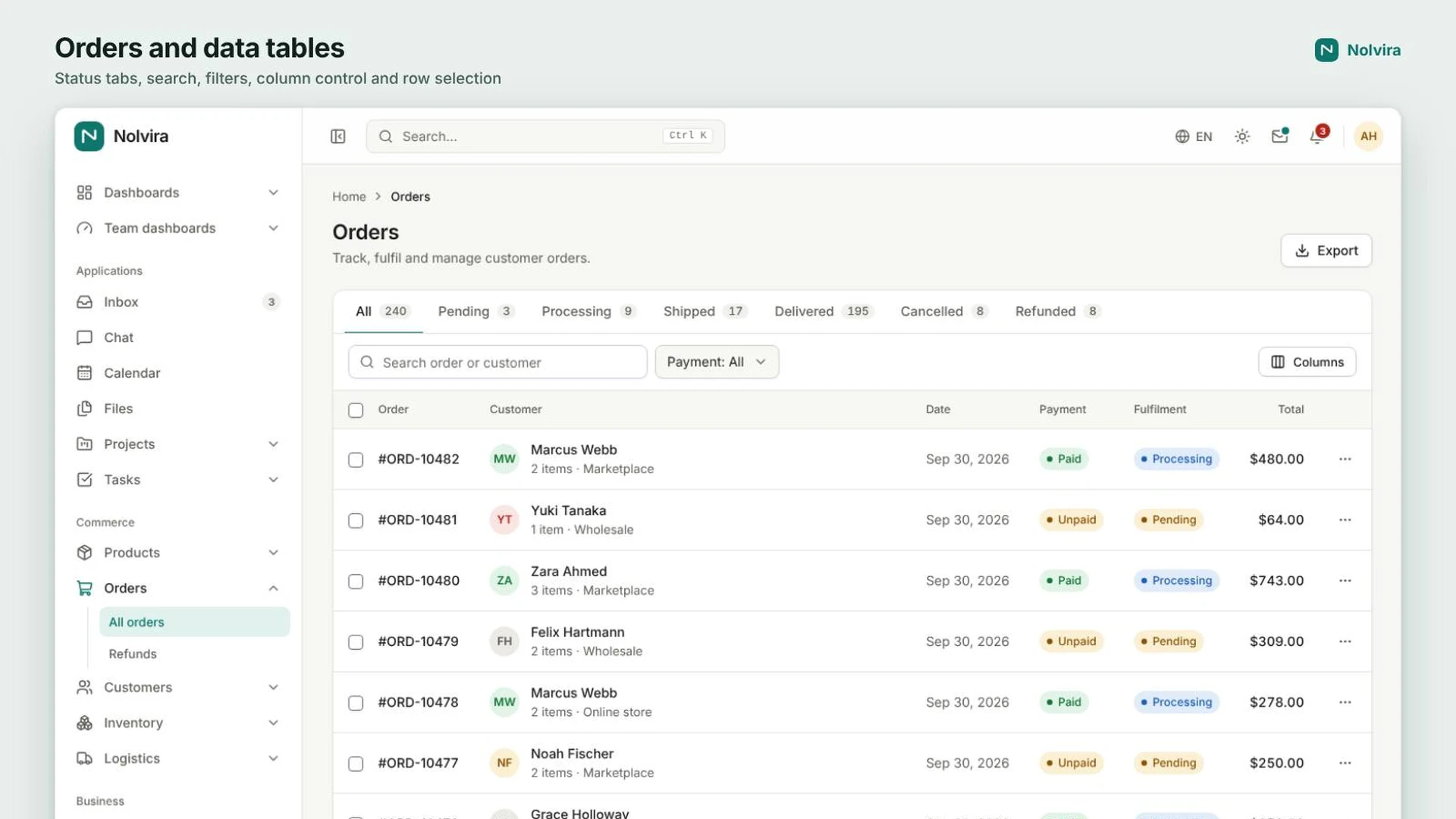
Task: Open Refunds under Orders in sidebar
Action: pyautogui.click(x=194, y=654)
